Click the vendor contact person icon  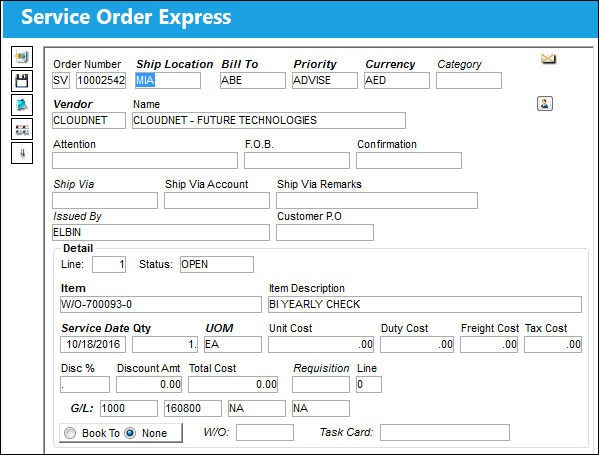545,104
